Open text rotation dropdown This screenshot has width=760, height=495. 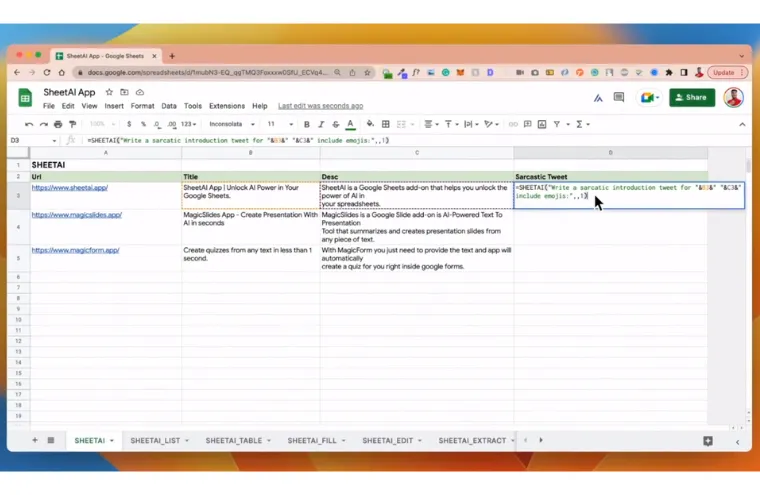[491, 124]
